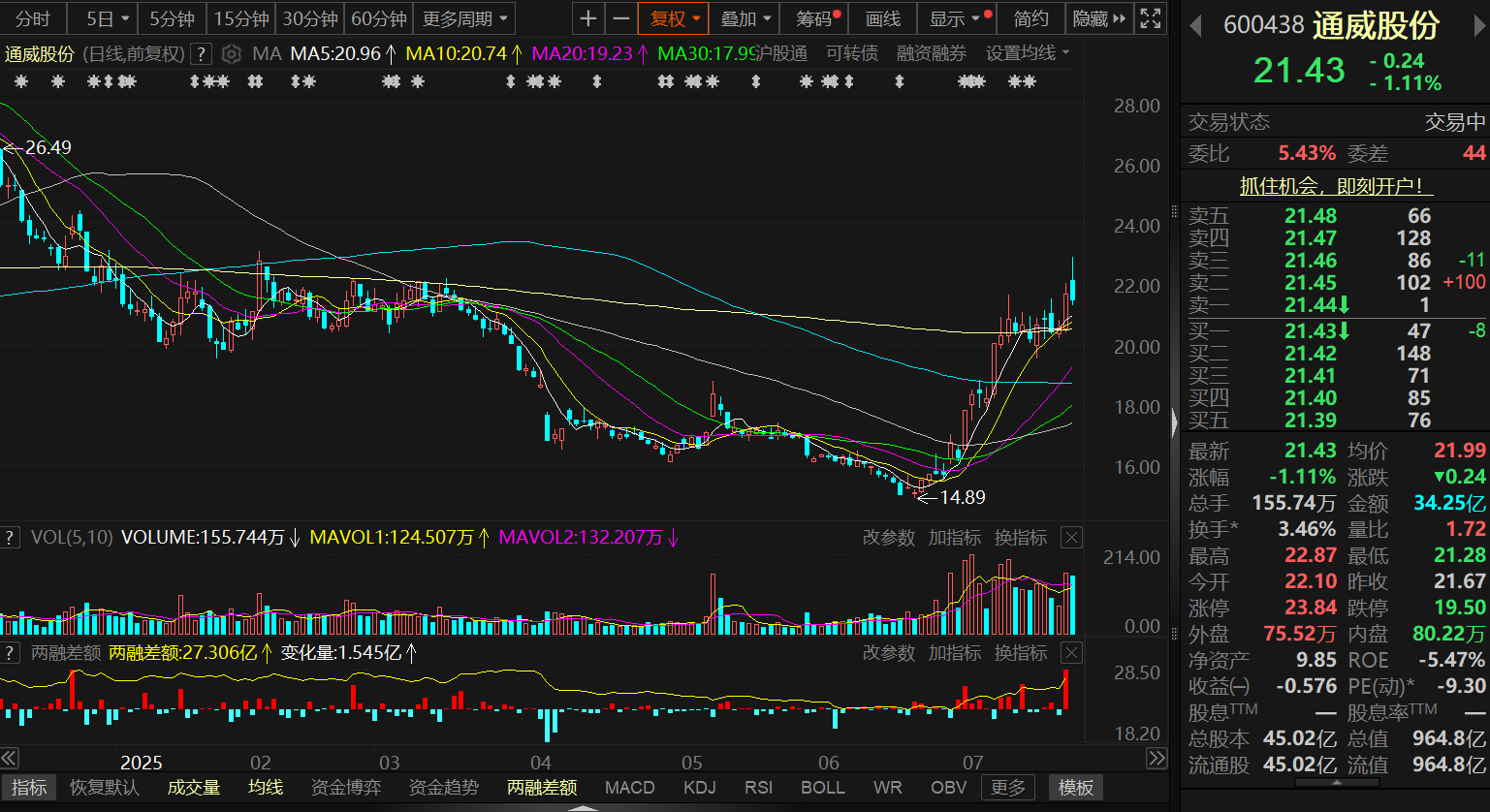The height and width of the screenshot is (812, 1490).
Task: Zoom in the chart with the plus icon
Action: [x=588, y=18]
